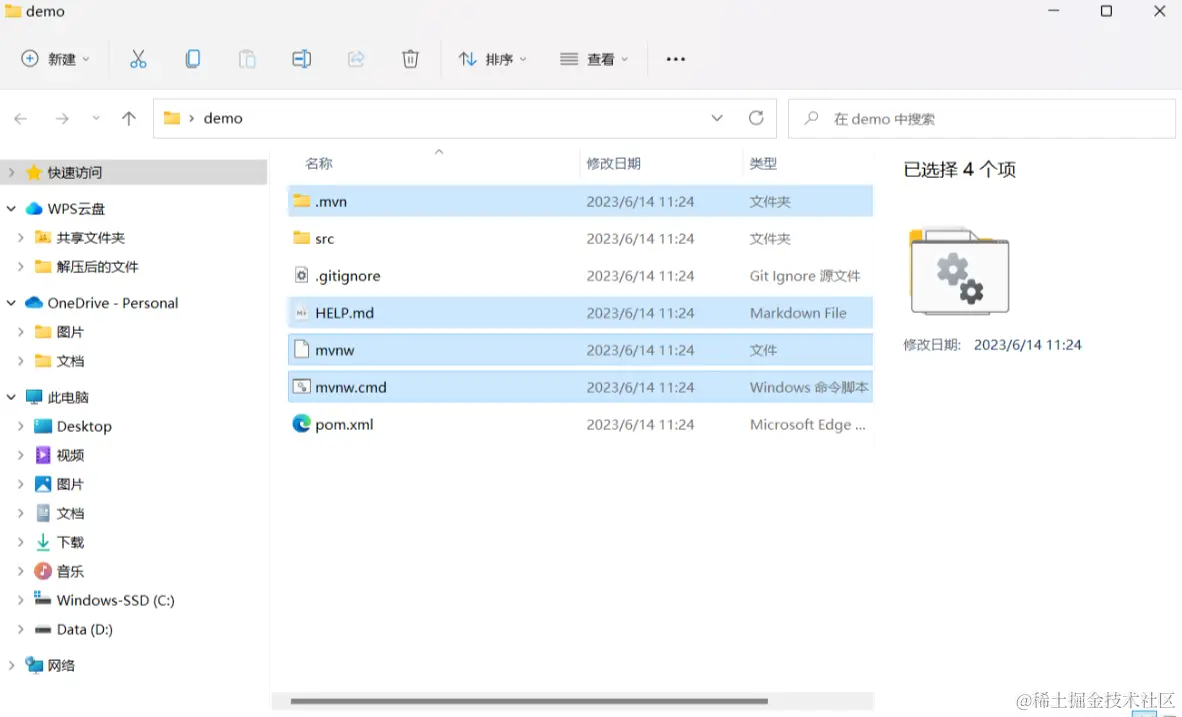Click the search demo input field
The image size is (1182, 717).
[981, 118]
